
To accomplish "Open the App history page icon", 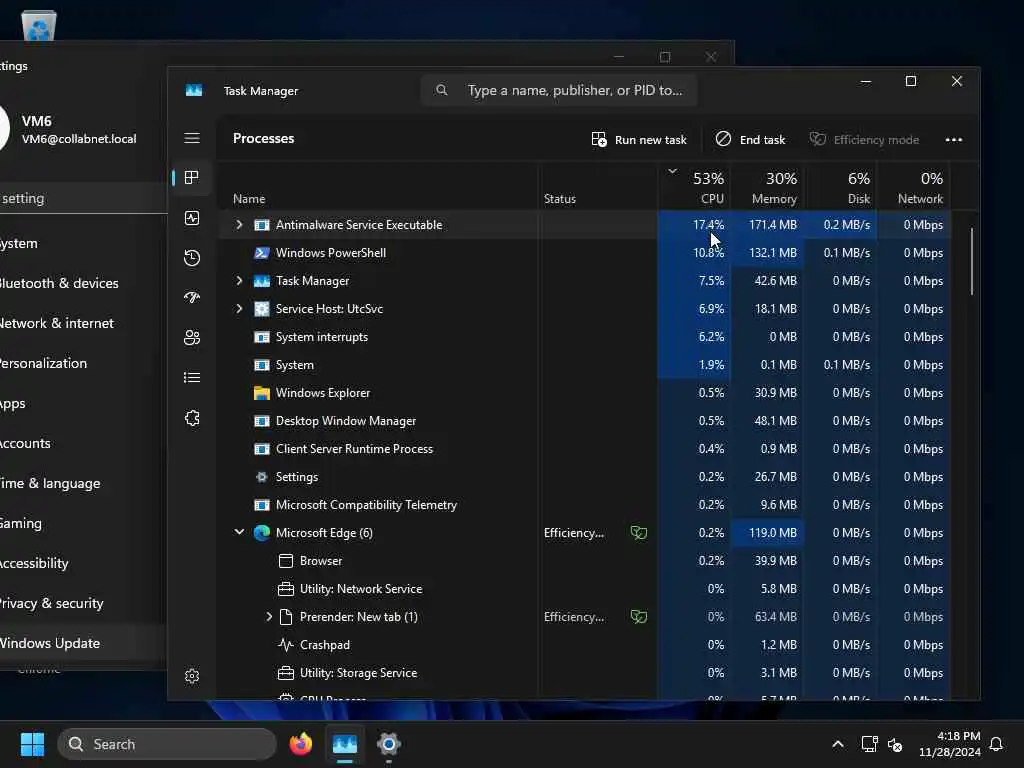I will [191, 258].
